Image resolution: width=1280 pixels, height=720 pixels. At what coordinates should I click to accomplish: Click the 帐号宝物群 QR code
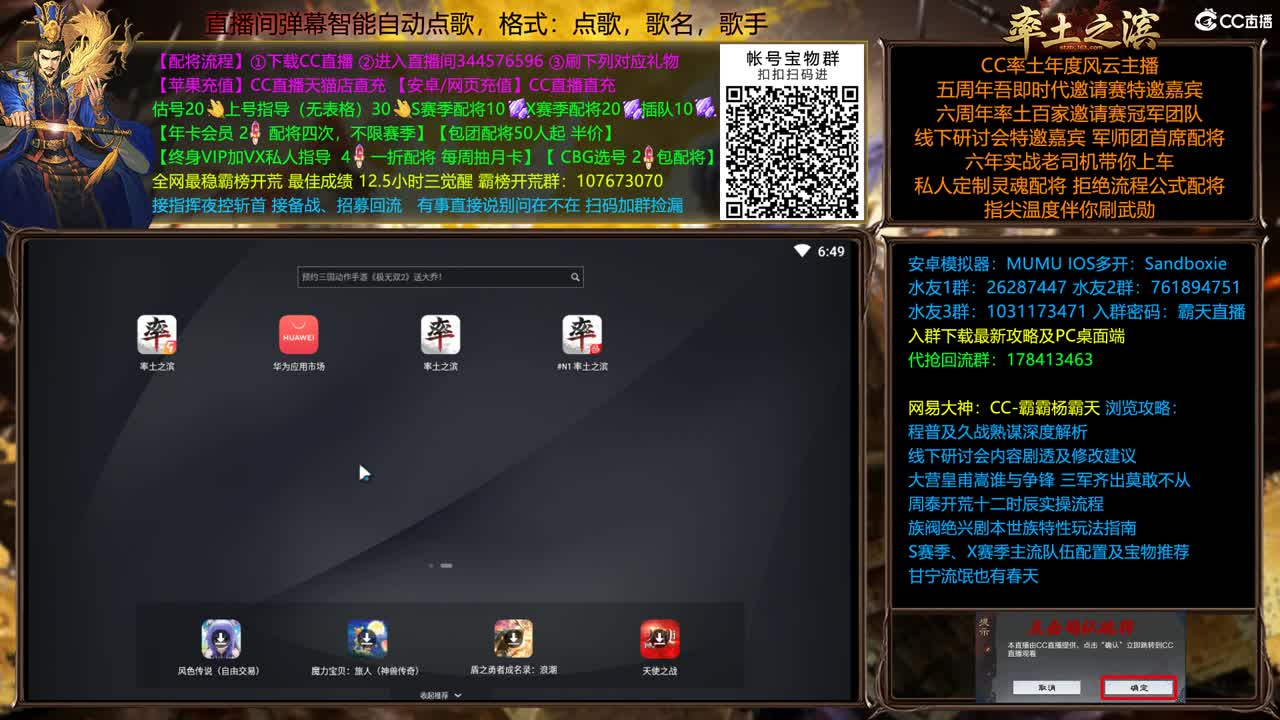click(792, 152)
